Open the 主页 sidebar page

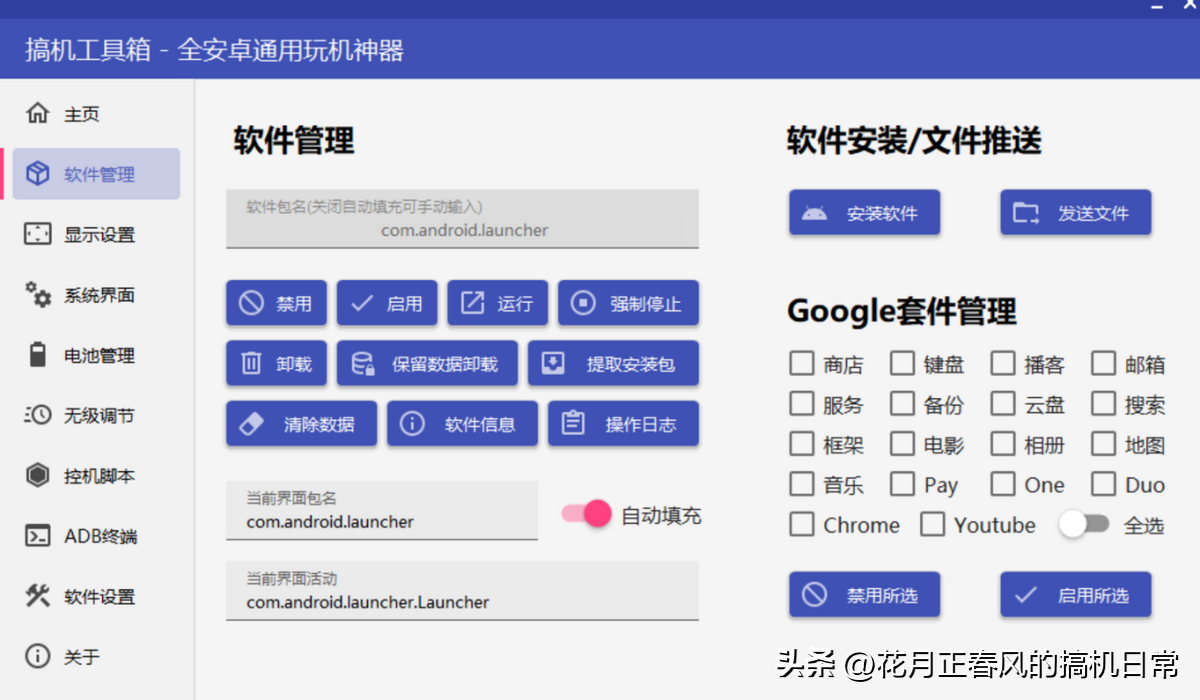click(97, 113)
